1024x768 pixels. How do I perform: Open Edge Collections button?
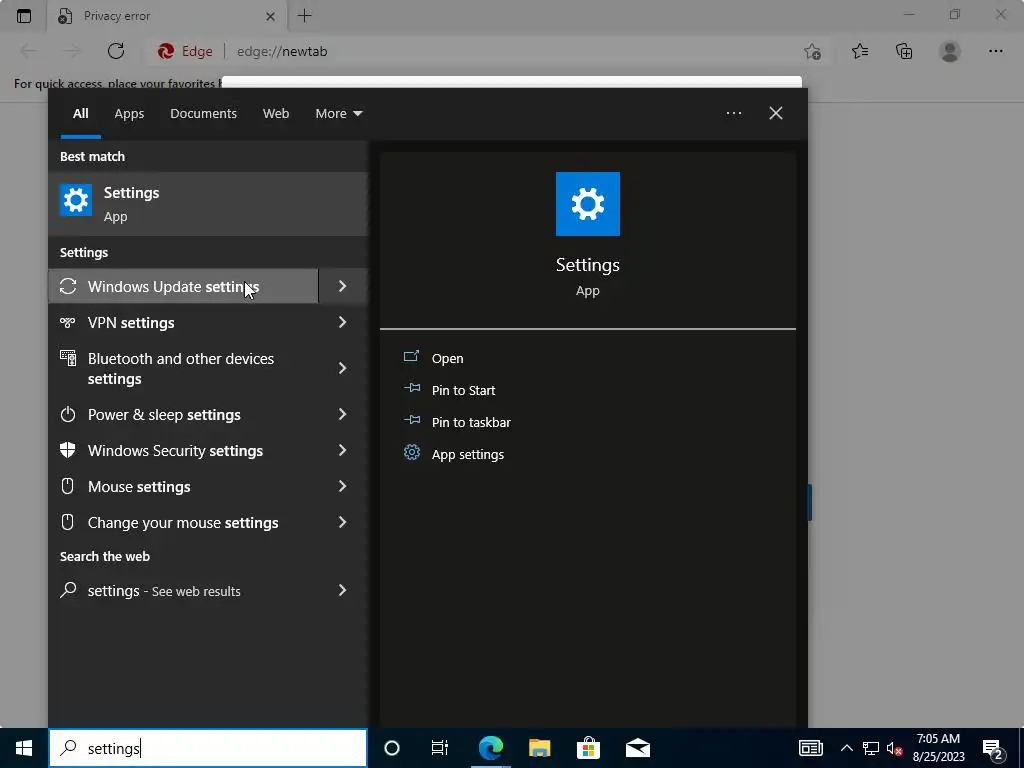[904, 51]
